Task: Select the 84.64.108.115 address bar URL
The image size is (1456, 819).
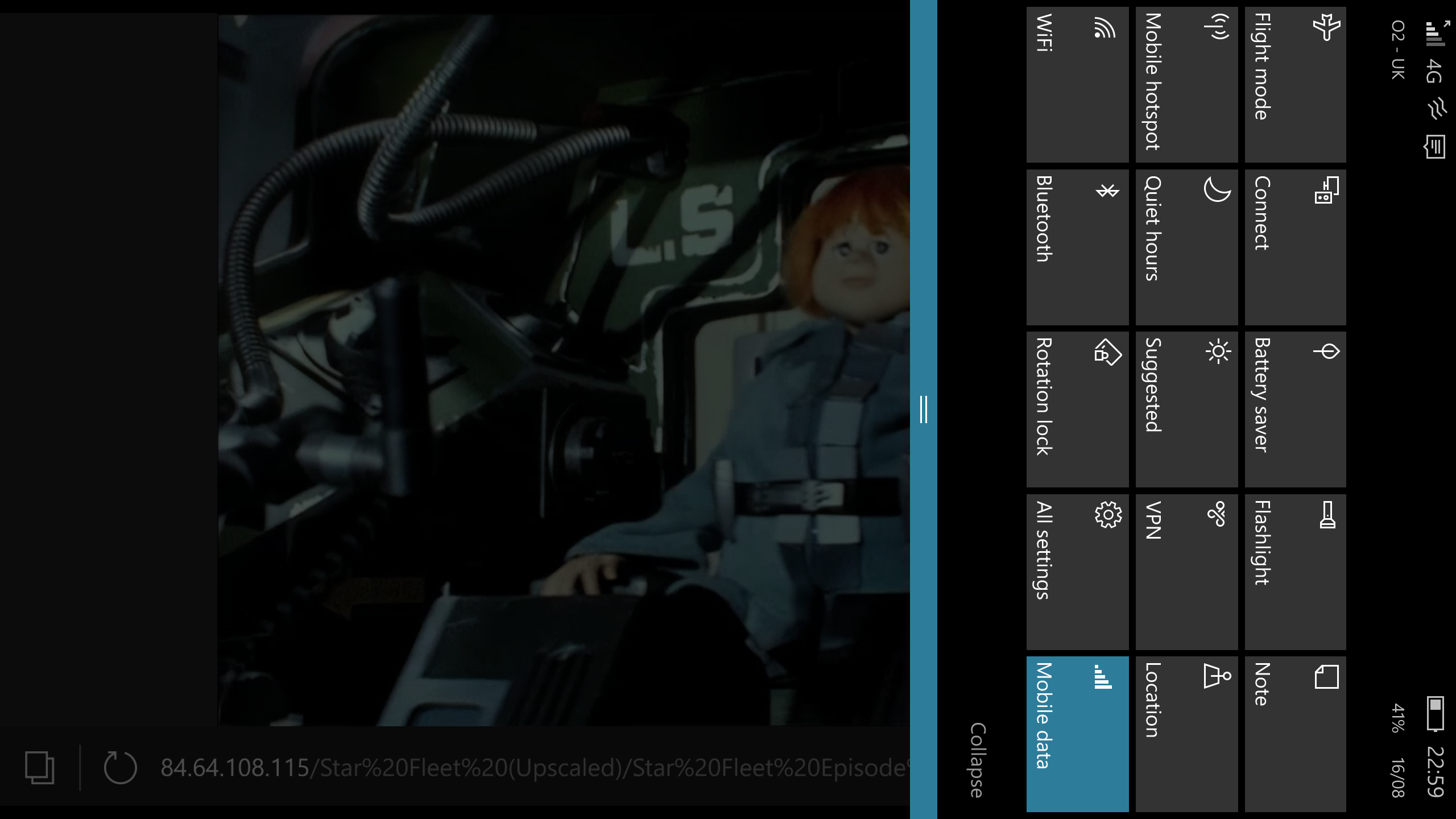Action: [535, 767]
